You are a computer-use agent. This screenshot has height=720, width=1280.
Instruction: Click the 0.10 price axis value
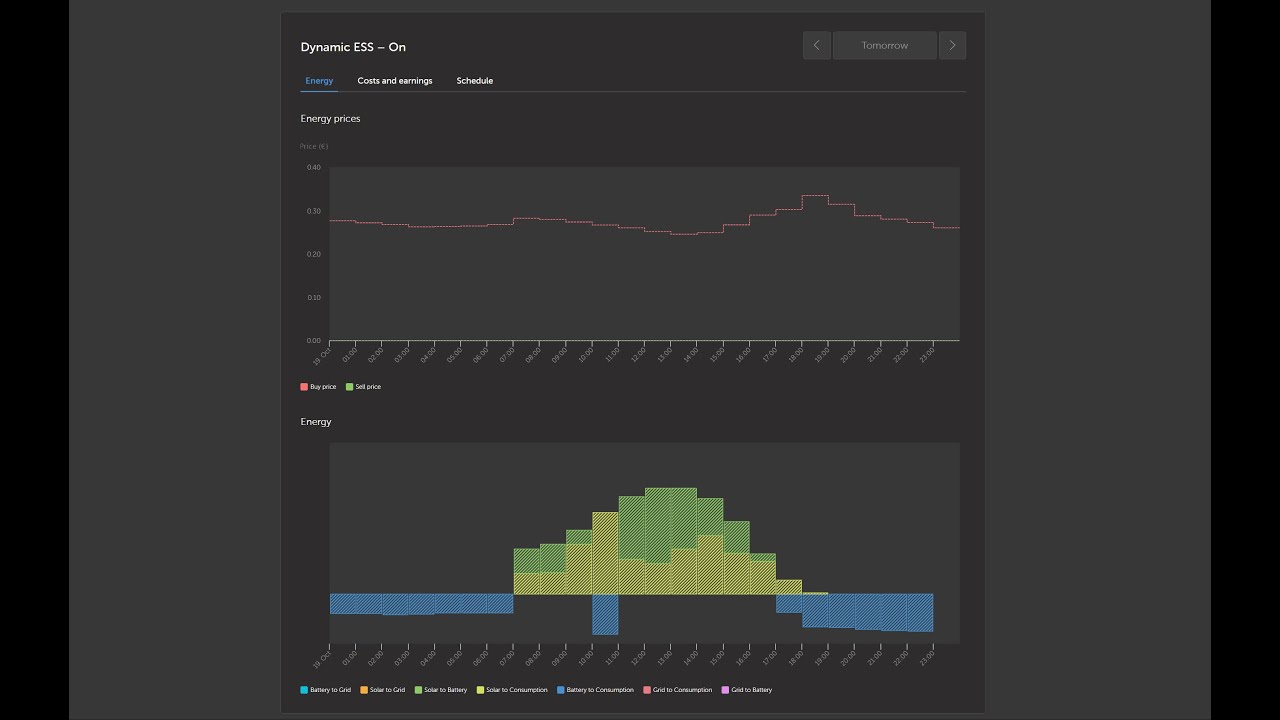[x=314, y=297]
